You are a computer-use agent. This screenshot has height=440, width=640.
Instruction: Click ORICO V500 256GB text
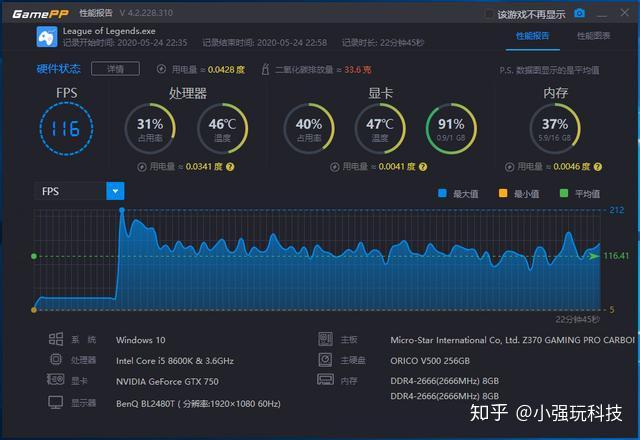pyautogui.click(x=430, y=361)
